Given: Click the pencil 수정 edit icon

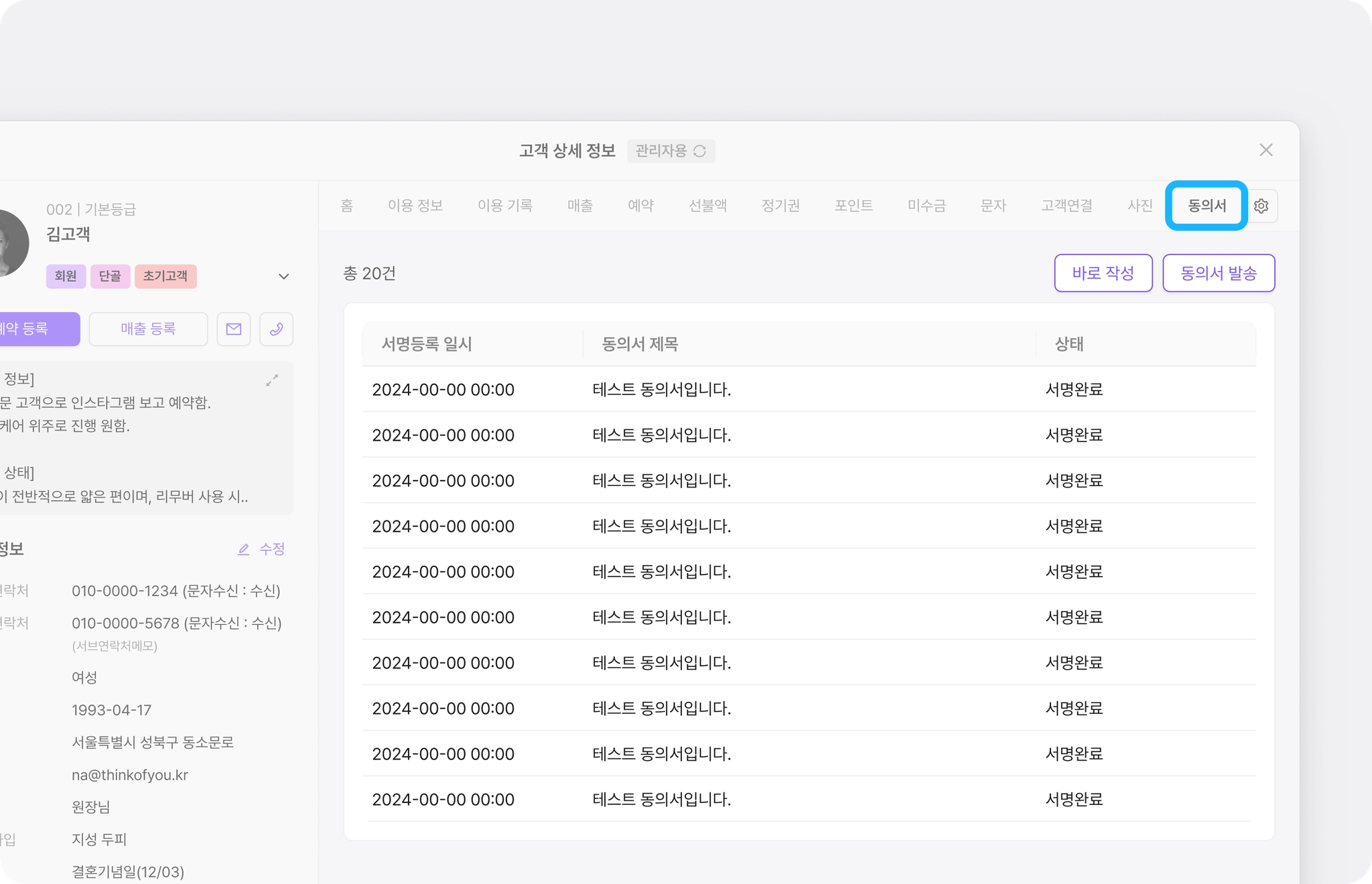Looking at the screenshot, I should point(244,549).
